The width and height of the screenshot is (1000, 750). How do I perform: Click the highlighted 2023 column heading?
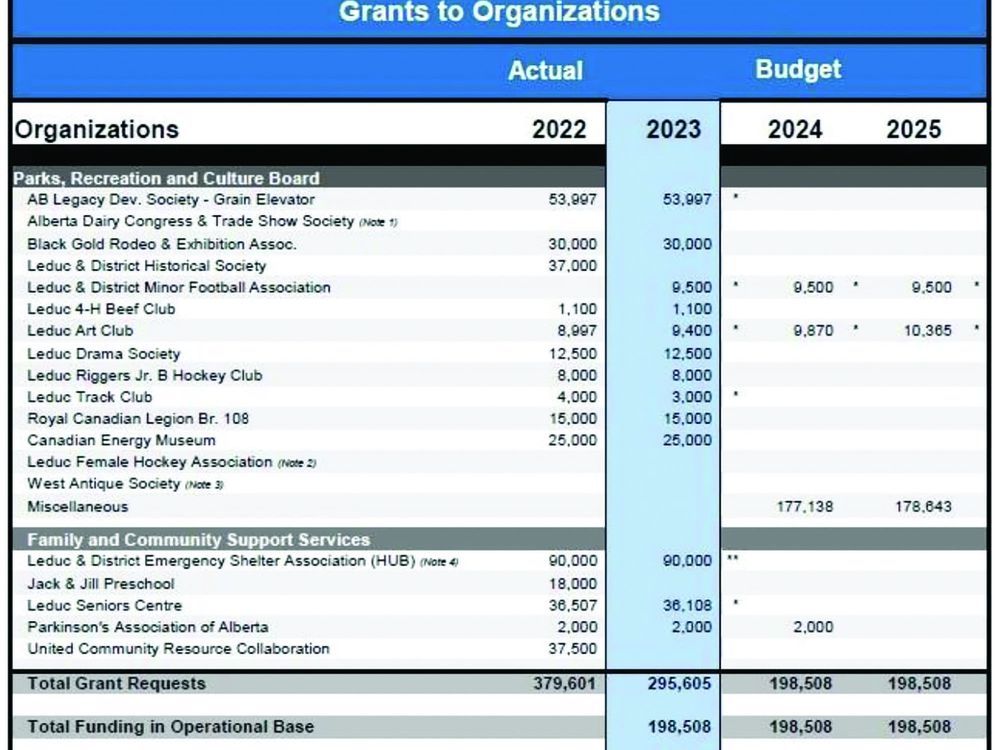671,128
